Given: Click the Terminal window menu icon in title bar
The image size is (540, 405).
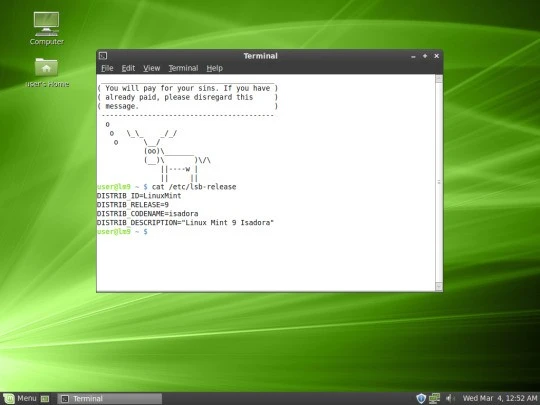Looking at the screenshot, I should coord(103,56).
